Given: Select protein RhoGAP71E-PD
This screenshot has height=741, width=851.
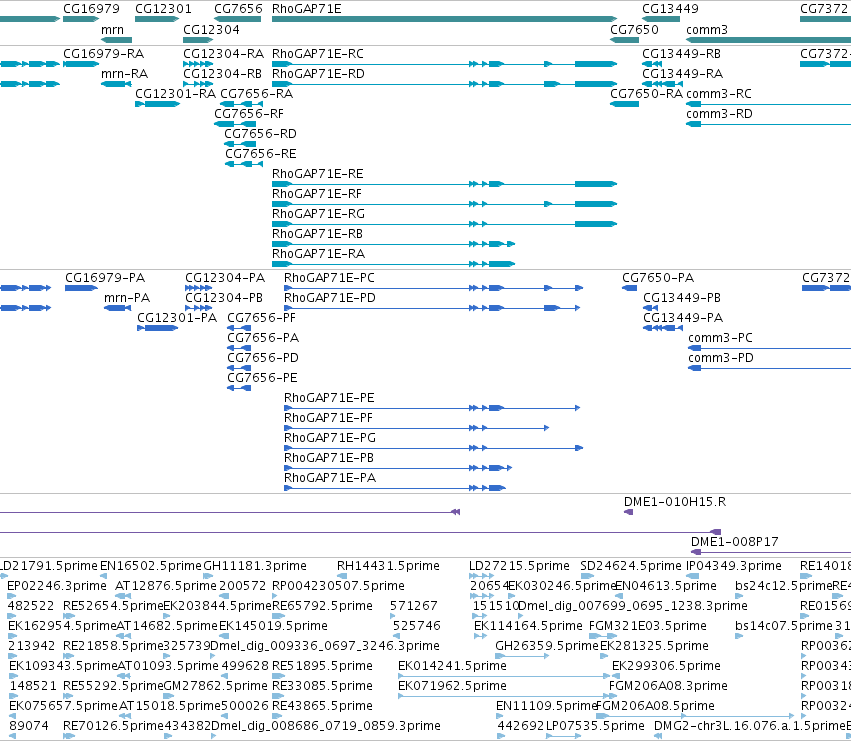Looking at the screenshot, I should [x=329, y=299].
